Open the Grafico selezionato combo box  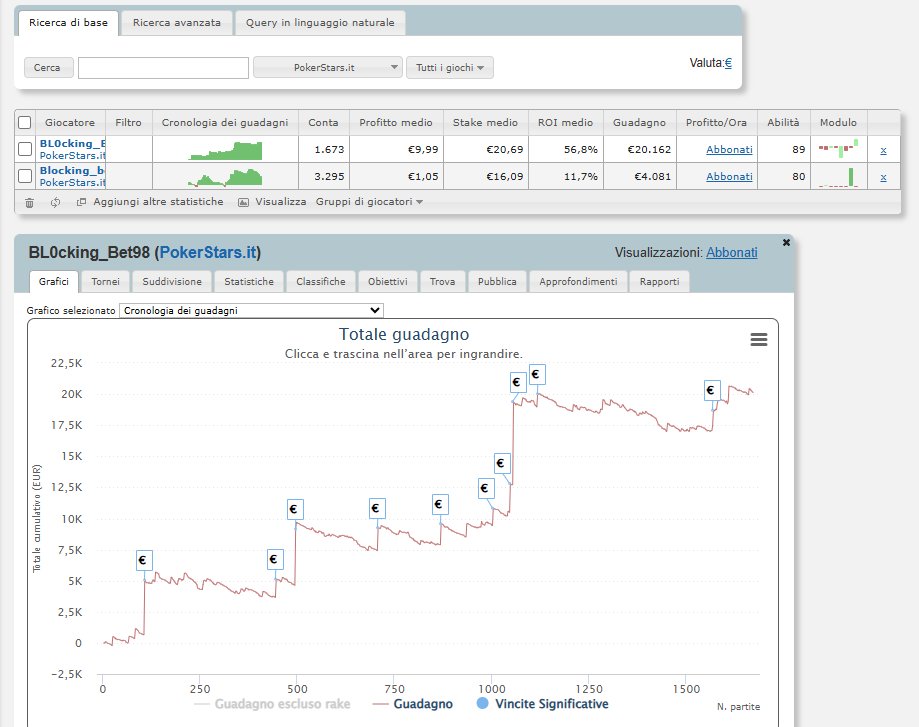(251, 310)
